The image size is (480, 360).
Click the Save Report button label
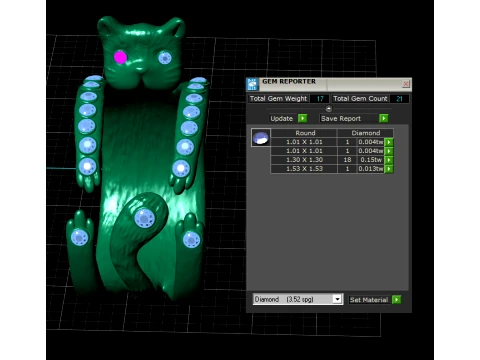341,119
